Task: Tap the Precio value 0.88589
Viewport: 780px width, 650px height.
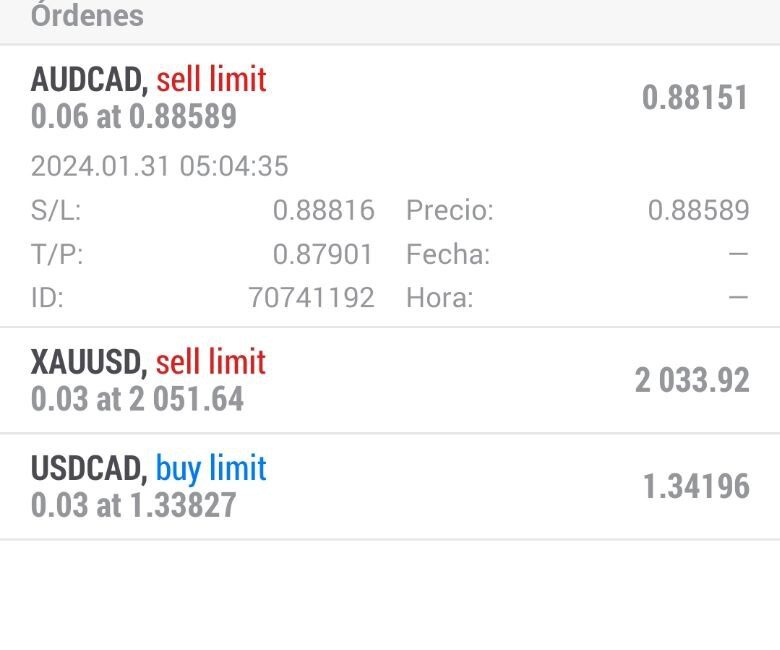Action: (x=698, y=211)
